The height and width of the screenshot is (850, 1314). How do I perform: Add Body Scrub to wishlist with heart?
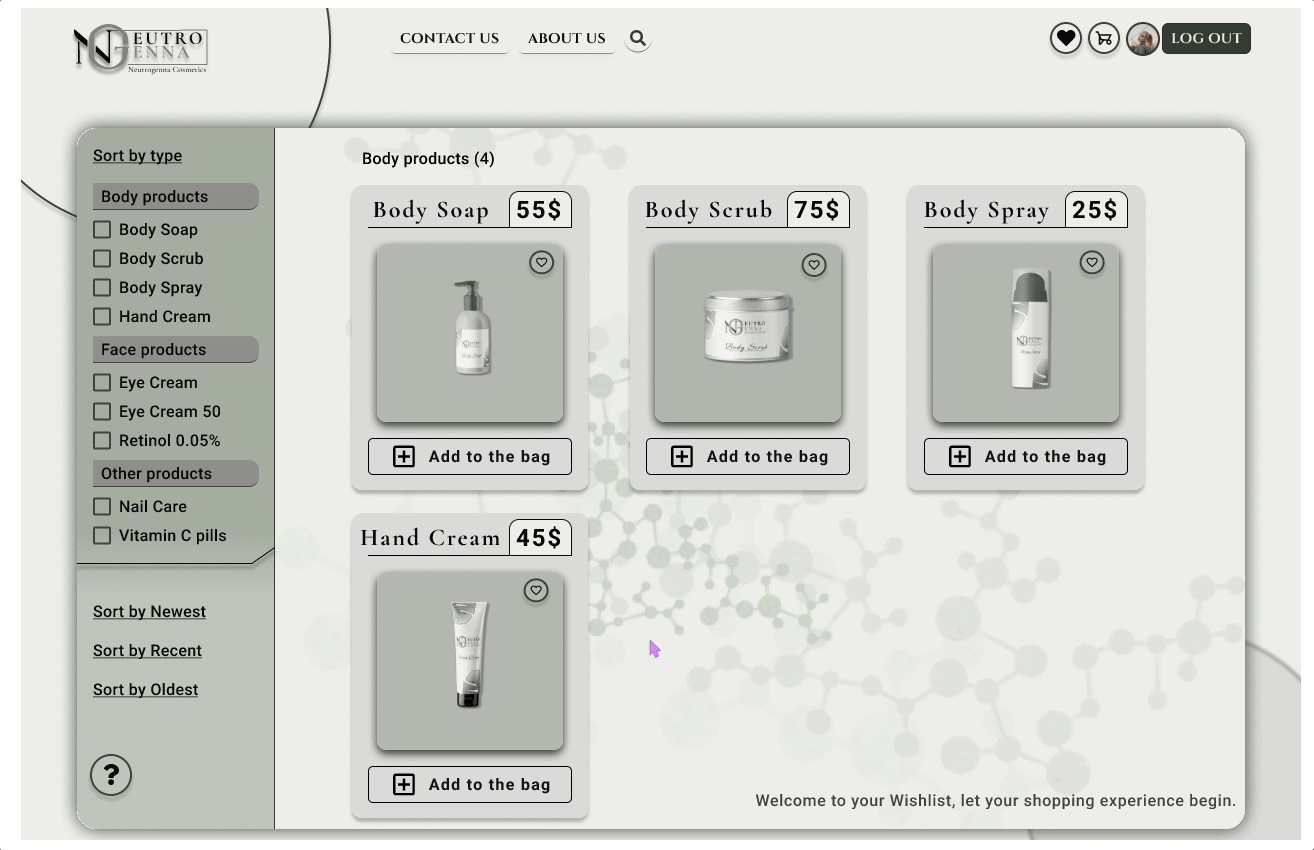pyautogui.click(x=814, y=265)
